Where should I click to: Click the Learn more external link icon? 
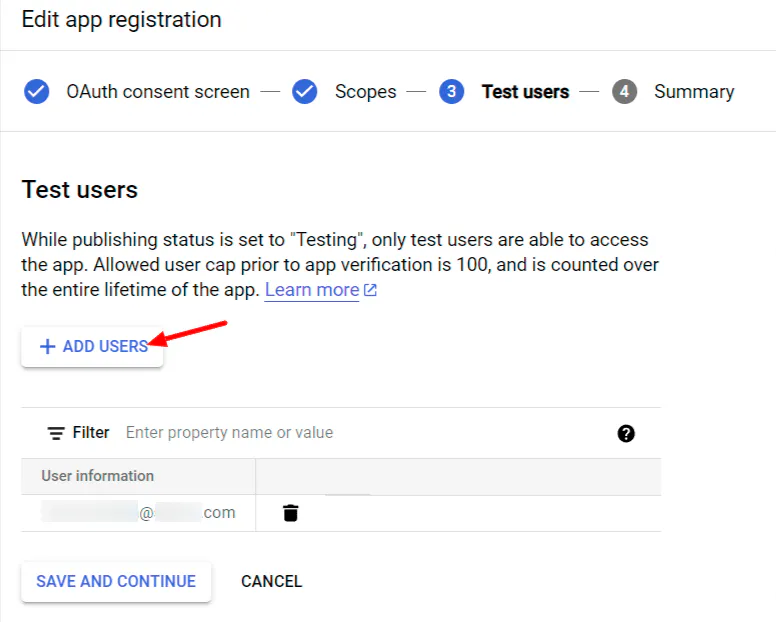coord(370,290)
